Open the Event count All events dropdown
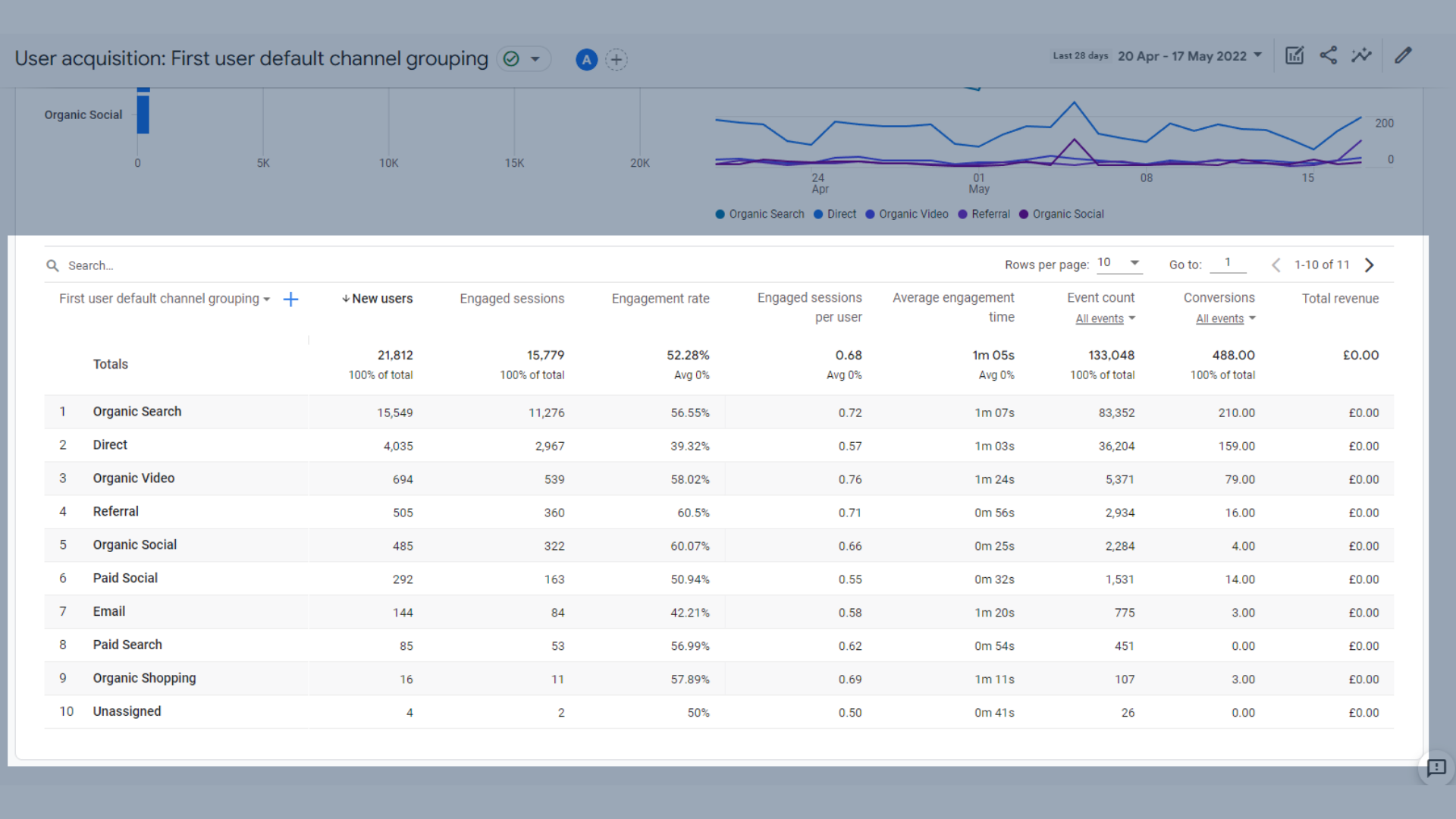This screenshot has height=819, width=1456. pos(1105,318)
